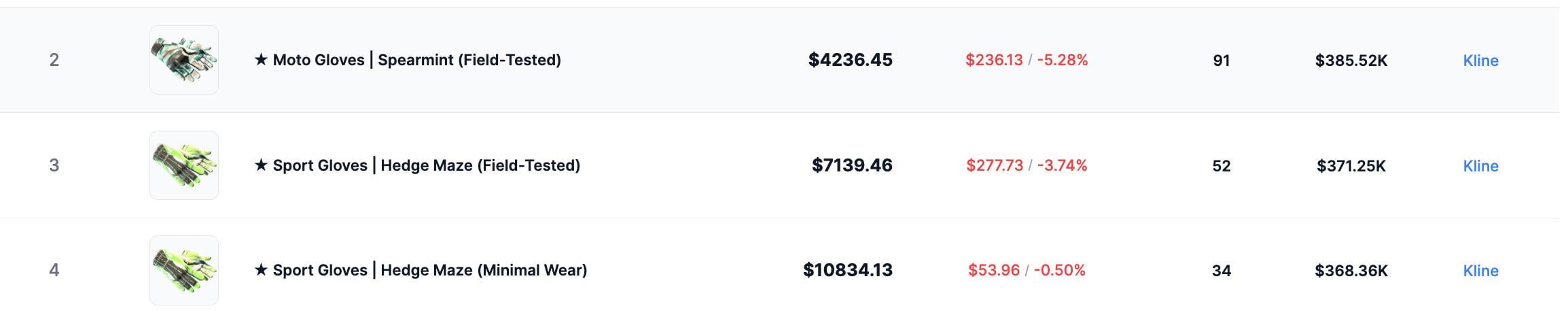
Task: Click the -5.28% price change figure
Action: coord(1062,60)
